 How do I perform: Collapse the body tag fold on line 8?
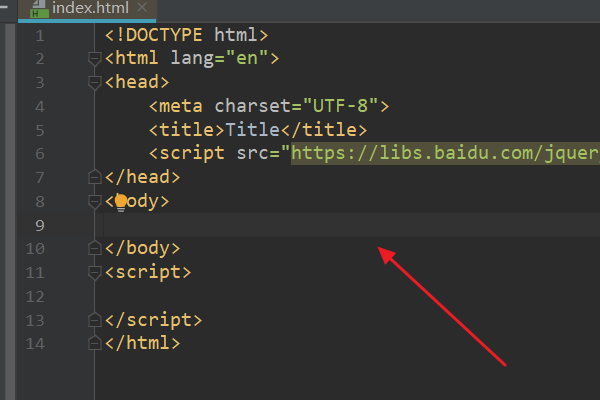point(94,201)
